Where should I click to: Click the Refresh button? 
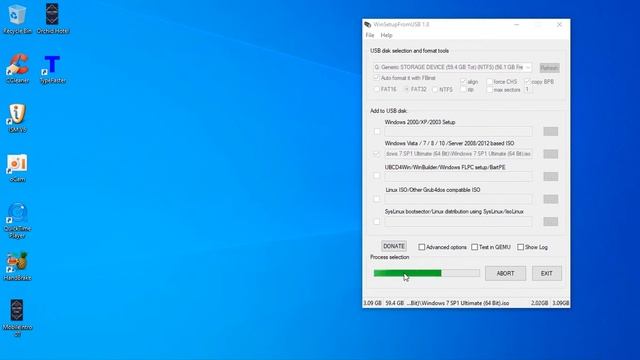click(x=549, y=68)
